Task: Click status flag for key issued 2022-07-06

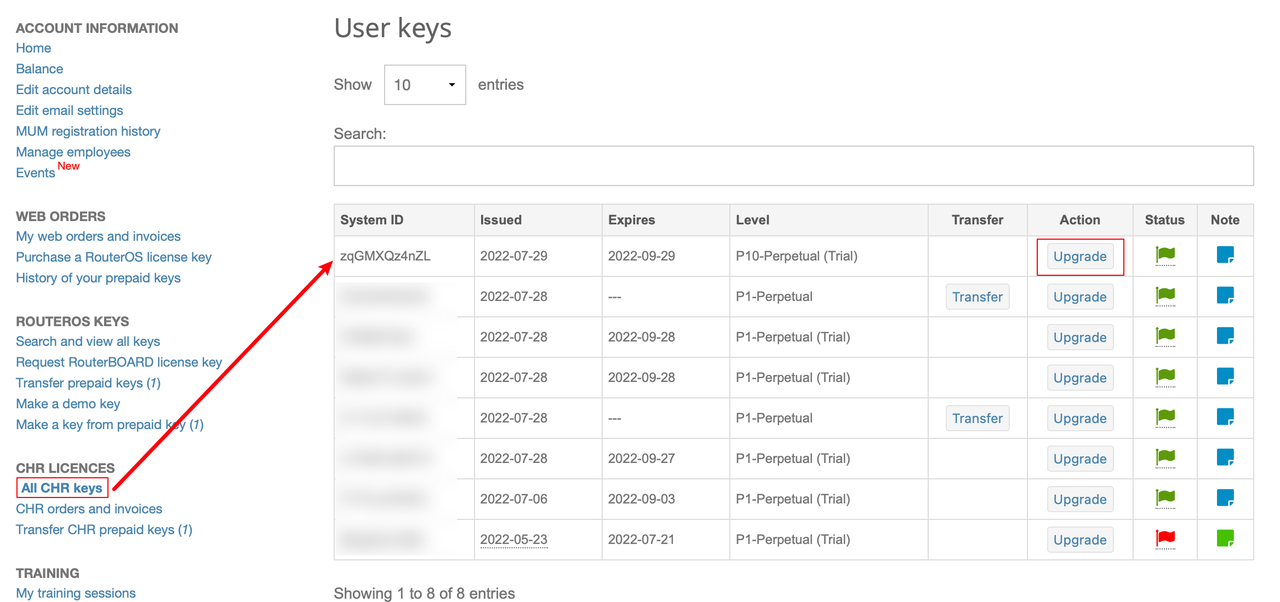Action: pos(1165,498)
